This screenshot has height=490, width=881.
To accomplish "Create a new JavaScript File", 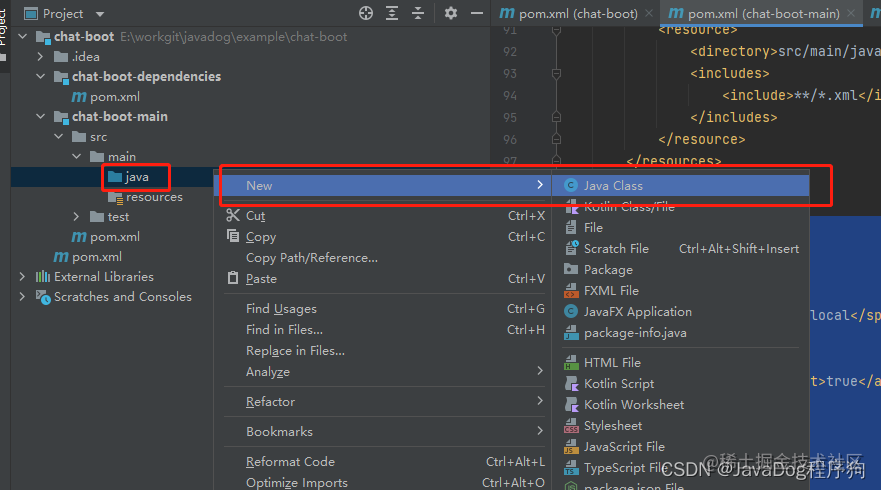I will (680, 447).
